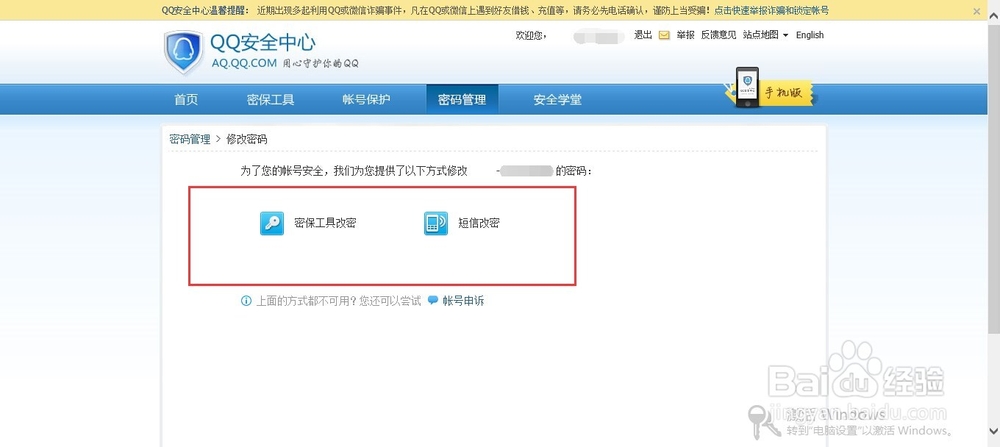Select the 密码管理 tab
The image size is (1000, 447).
[x=462, y=99]
